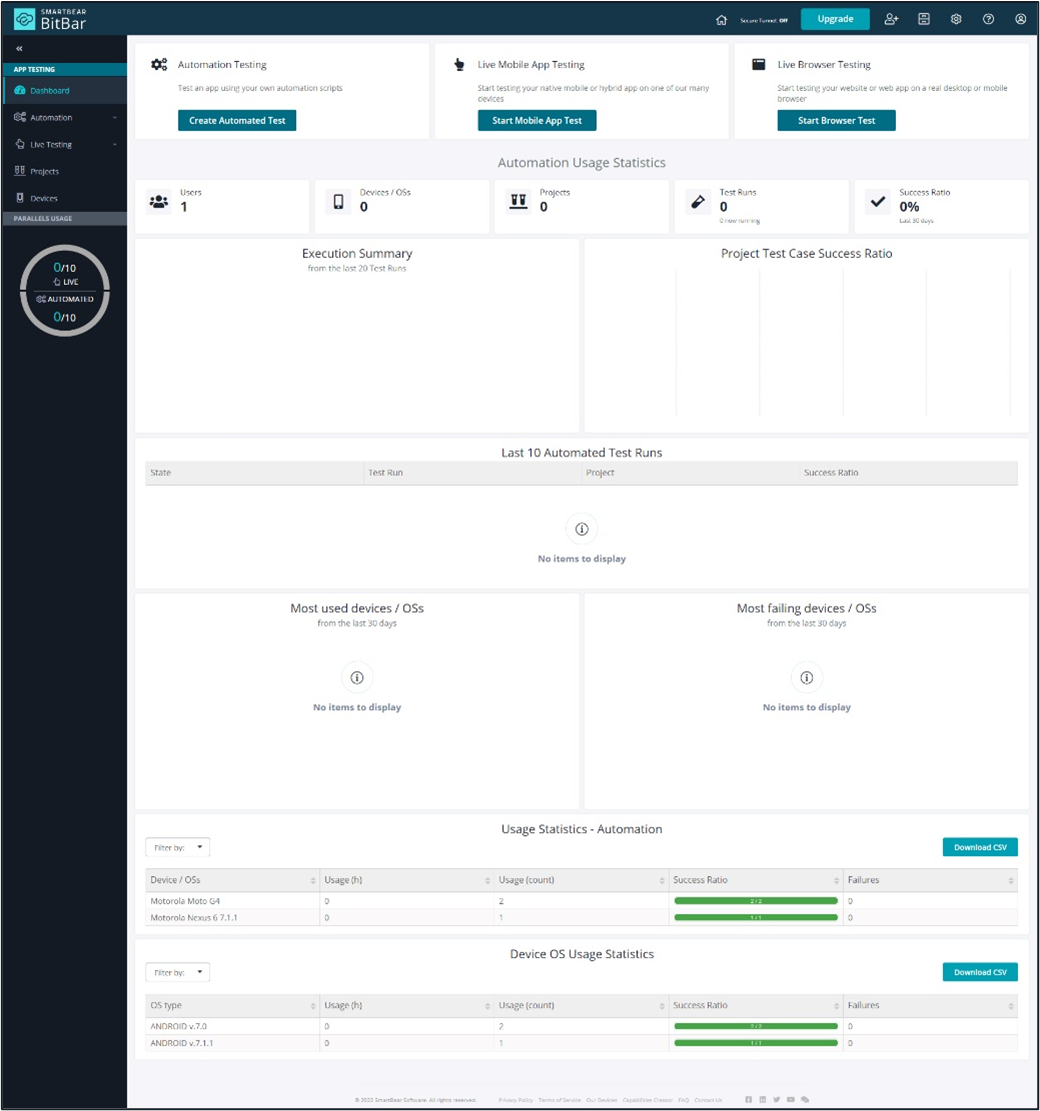The height and width of the screenshot is (1111, 1040).
Task: Go to Projects in the sidebar
Action: (44, 172)
